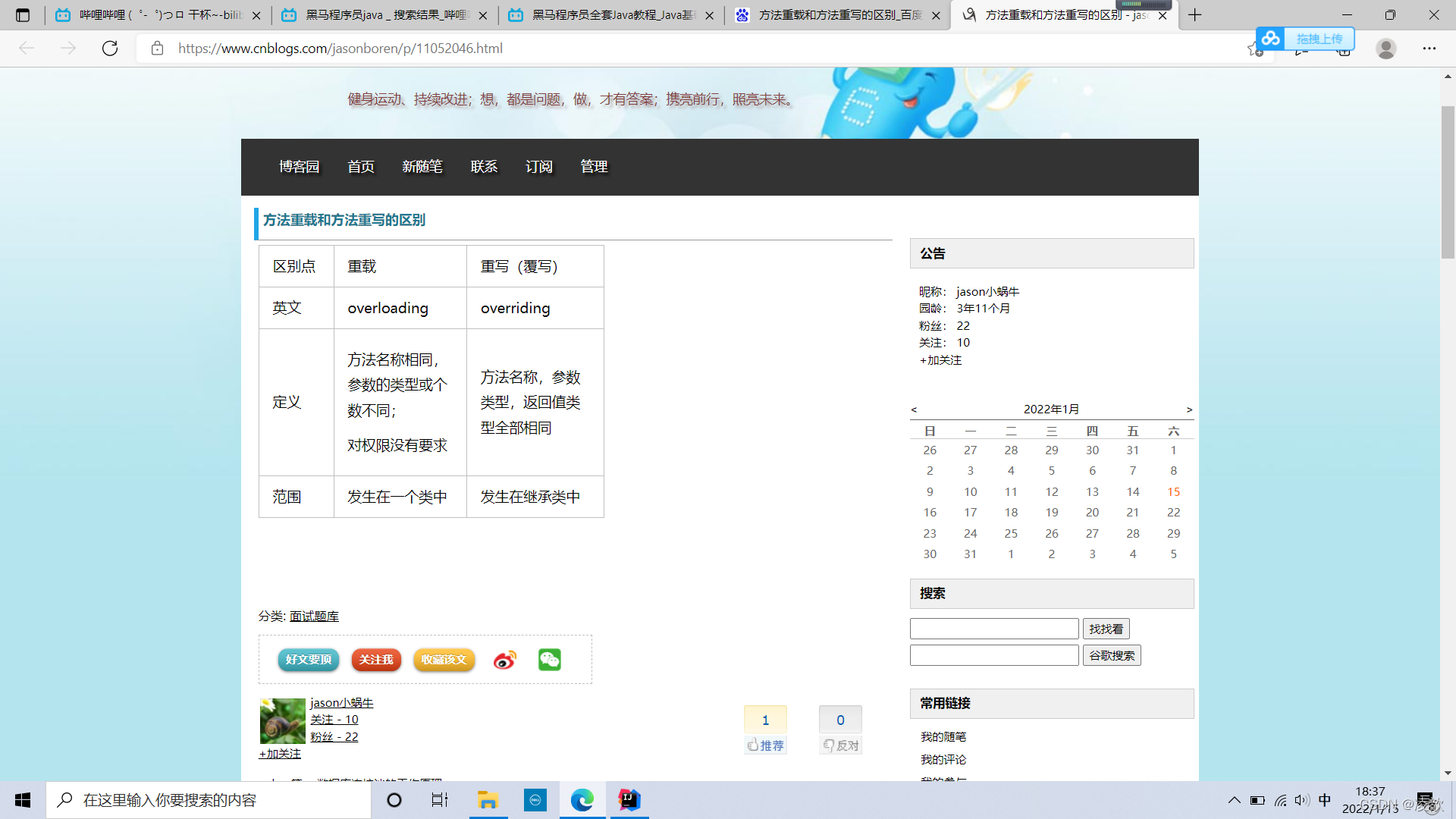Open the new tab plus button

1195,15
